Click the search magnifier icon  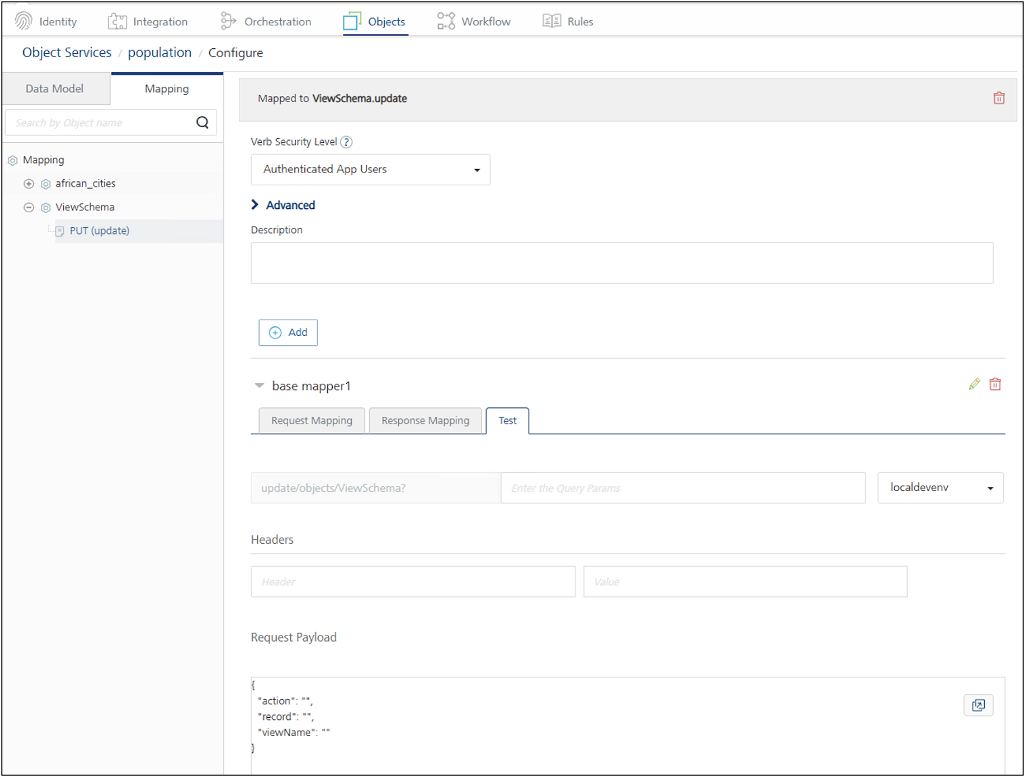[202, 122]
